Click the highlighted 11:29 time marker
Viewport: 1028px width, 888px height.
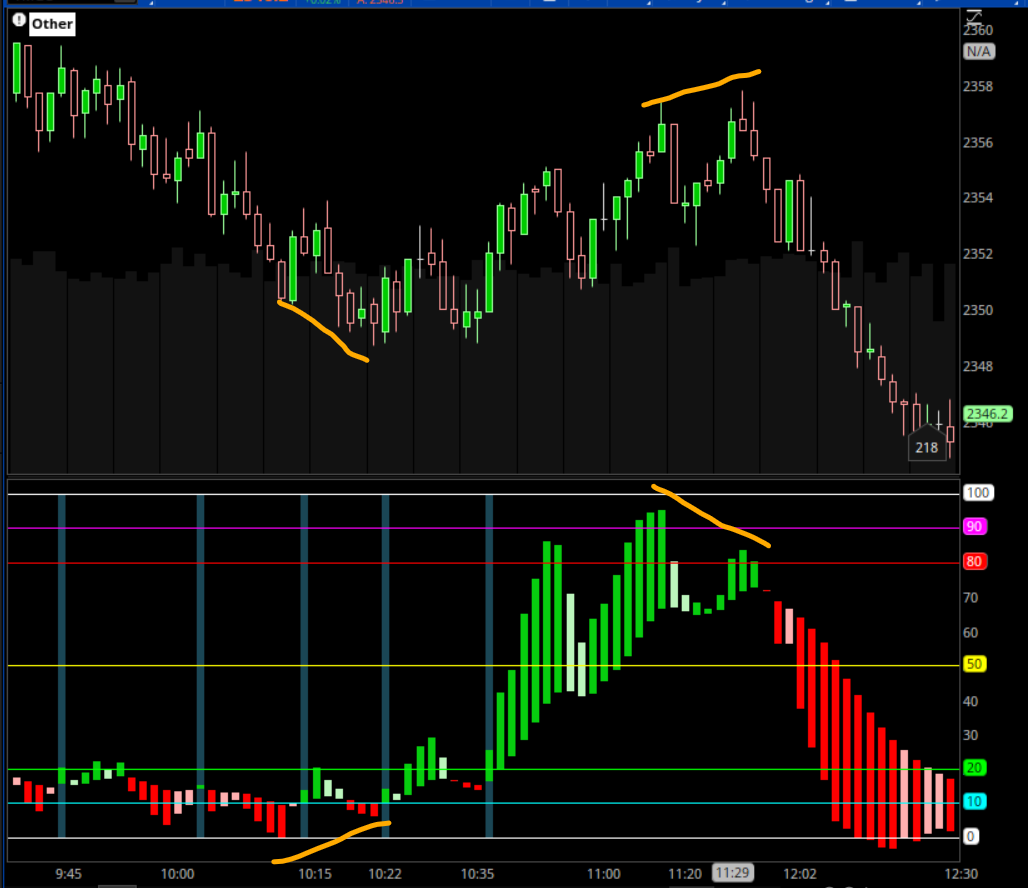pos(732,873)
